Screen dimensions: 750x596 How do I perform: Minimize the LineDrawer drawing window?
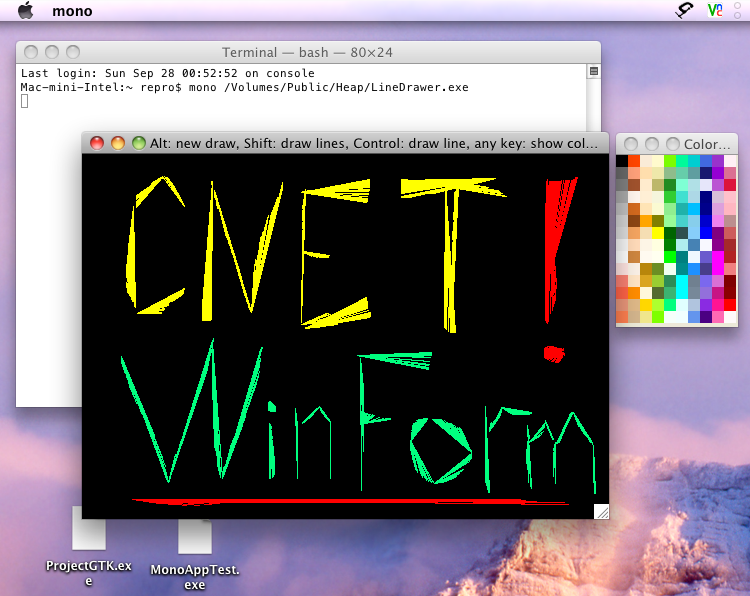(x=118, y=143)
